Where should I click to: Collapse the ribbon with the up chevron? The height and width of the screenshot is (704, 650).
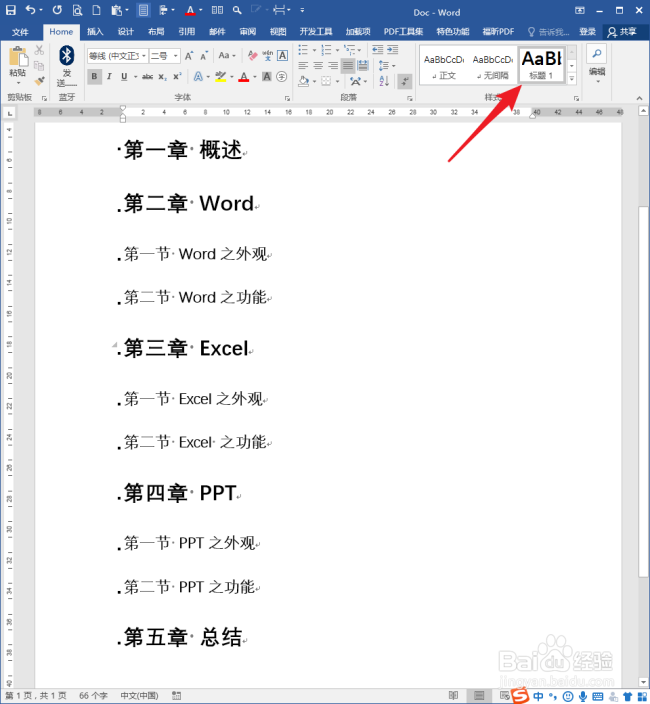point(639,98)
